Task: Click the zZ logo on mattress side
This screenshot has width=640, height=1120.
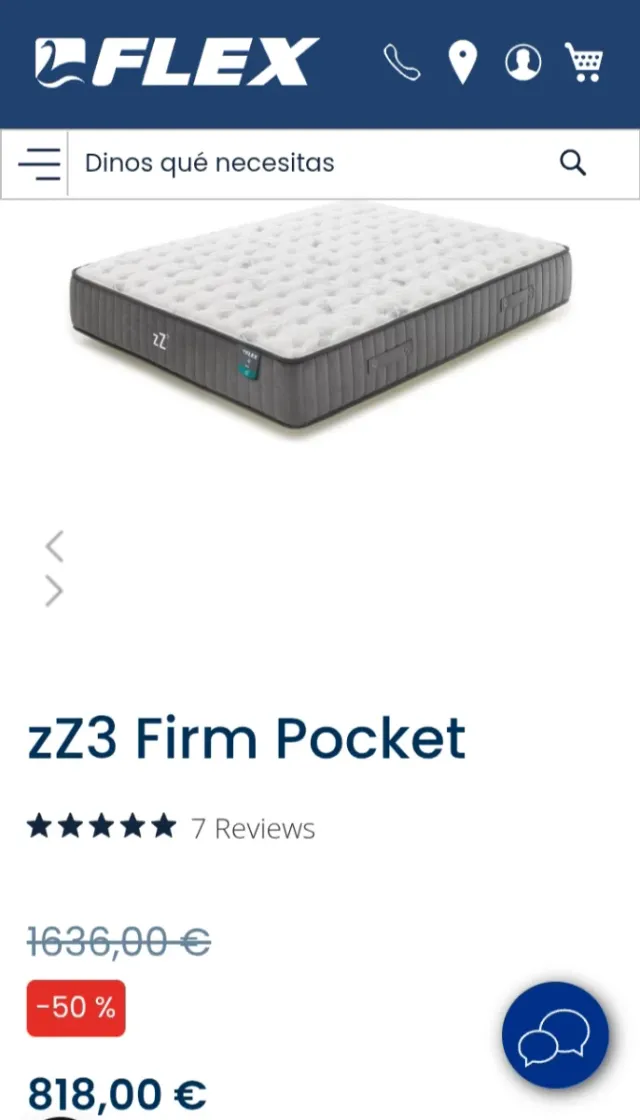Action: pyautogui.click(x=160, y=341)
